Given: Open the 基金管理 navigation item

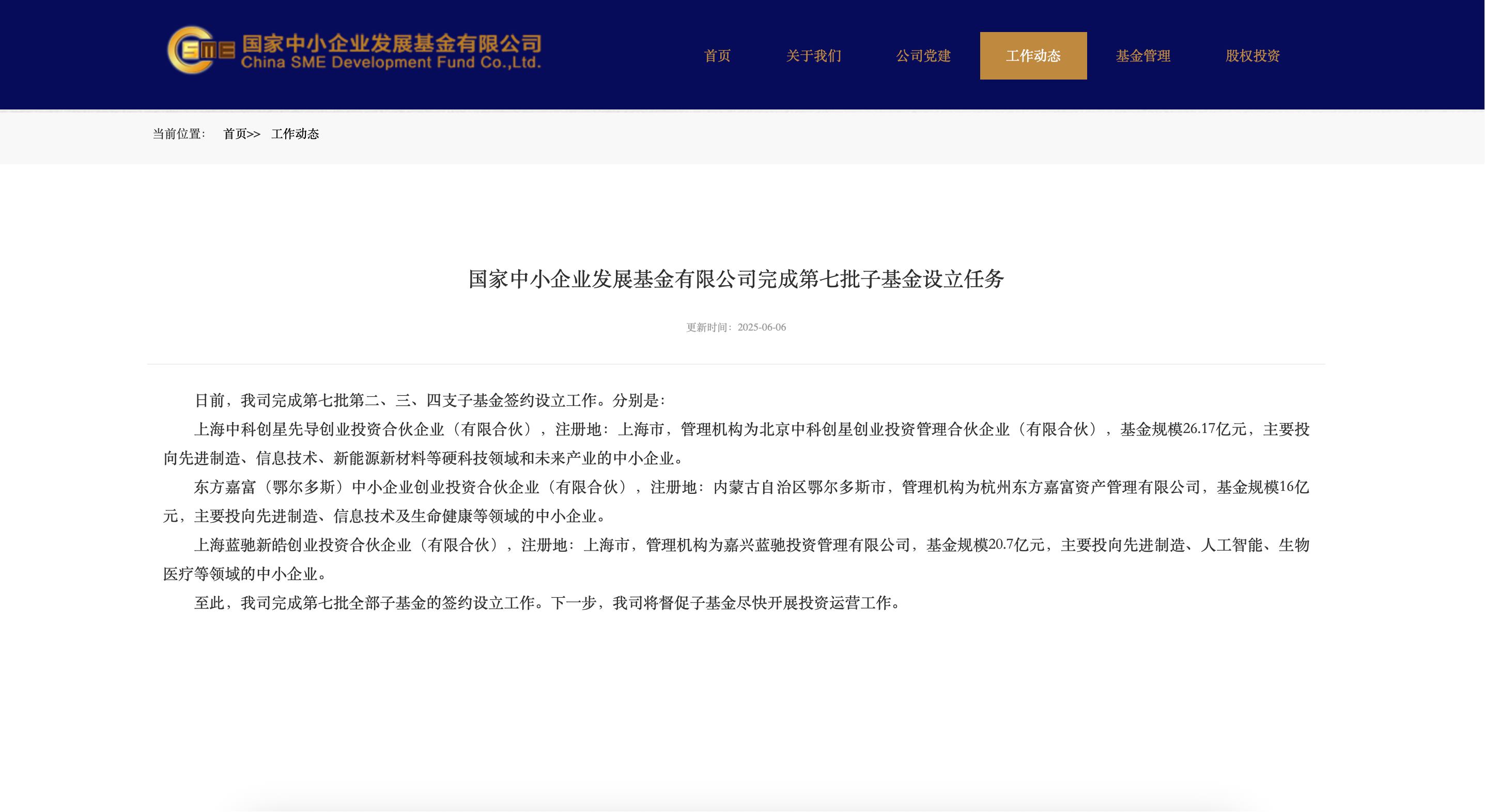Looking at the screenshot, I should coord(1142,56).
